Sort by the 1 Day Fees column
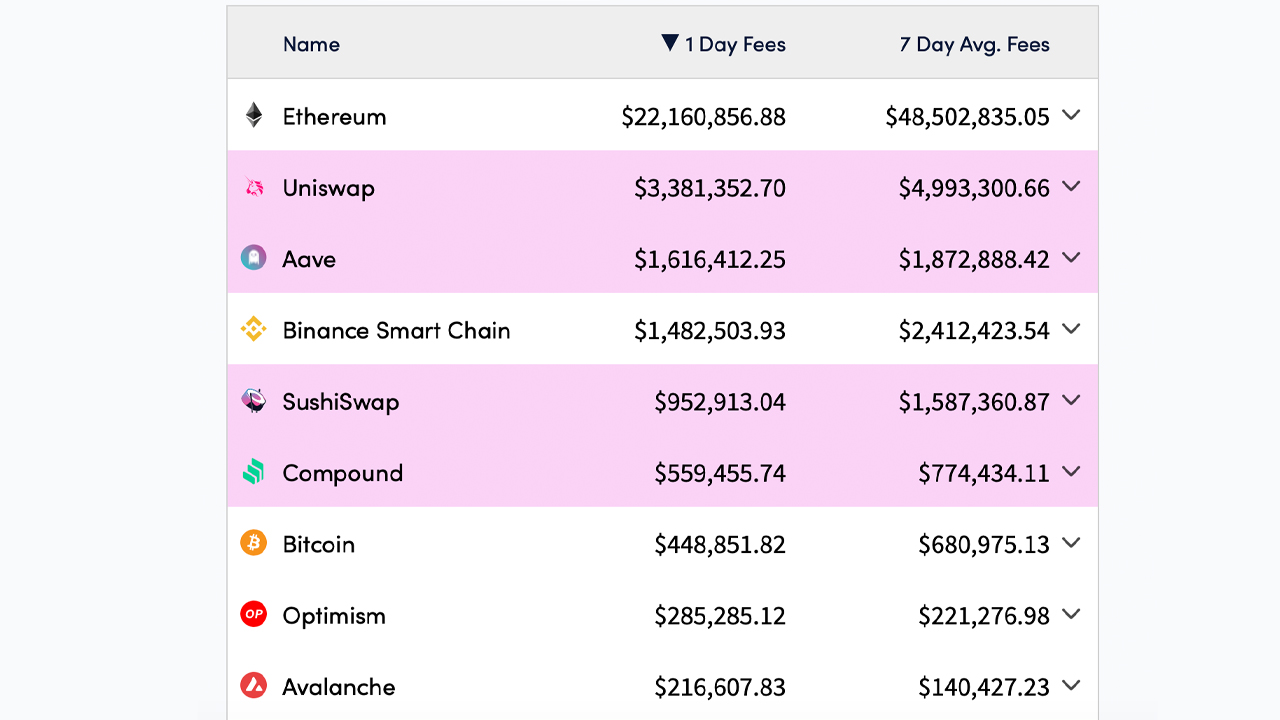Image resolution: width=1280 pixels, height=720 pixels. click(x=735, y=44)
